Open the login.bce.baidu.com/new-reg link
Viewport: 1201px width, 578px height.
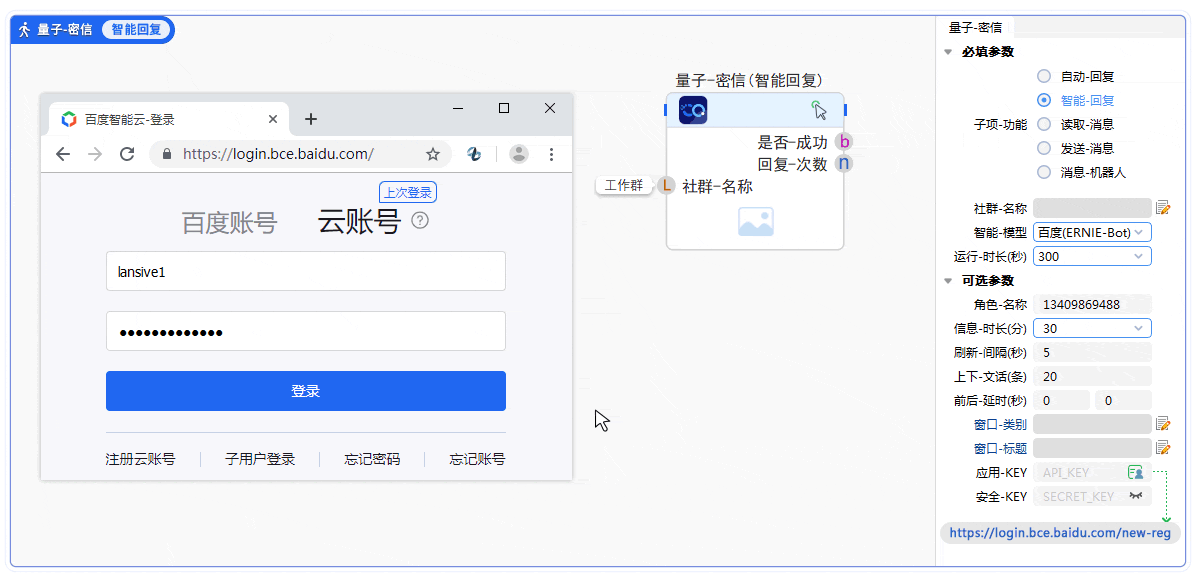tap(1059, 533)
